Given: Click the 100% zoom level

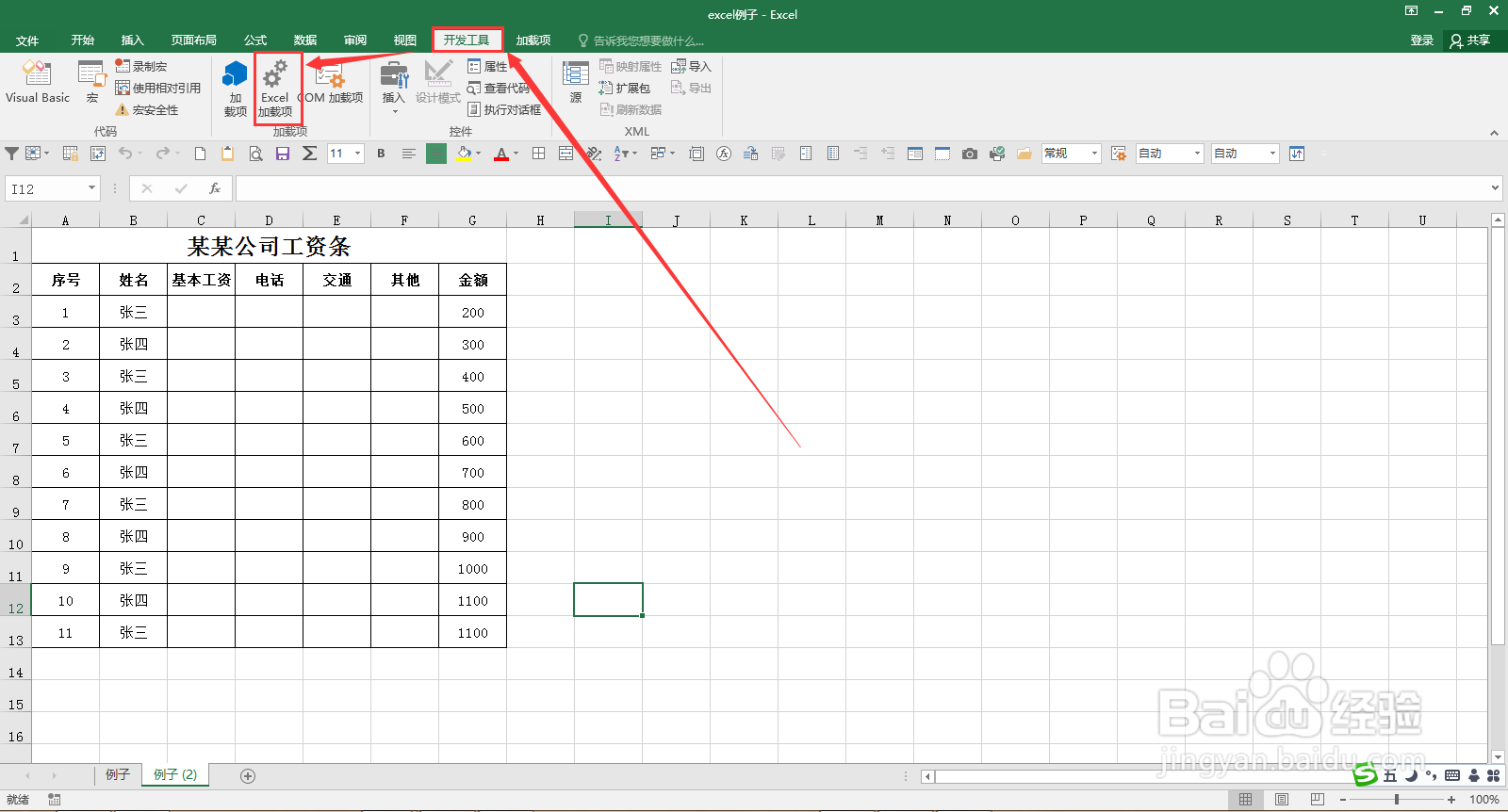Looking at the screenshot, I should point(1483,800).
